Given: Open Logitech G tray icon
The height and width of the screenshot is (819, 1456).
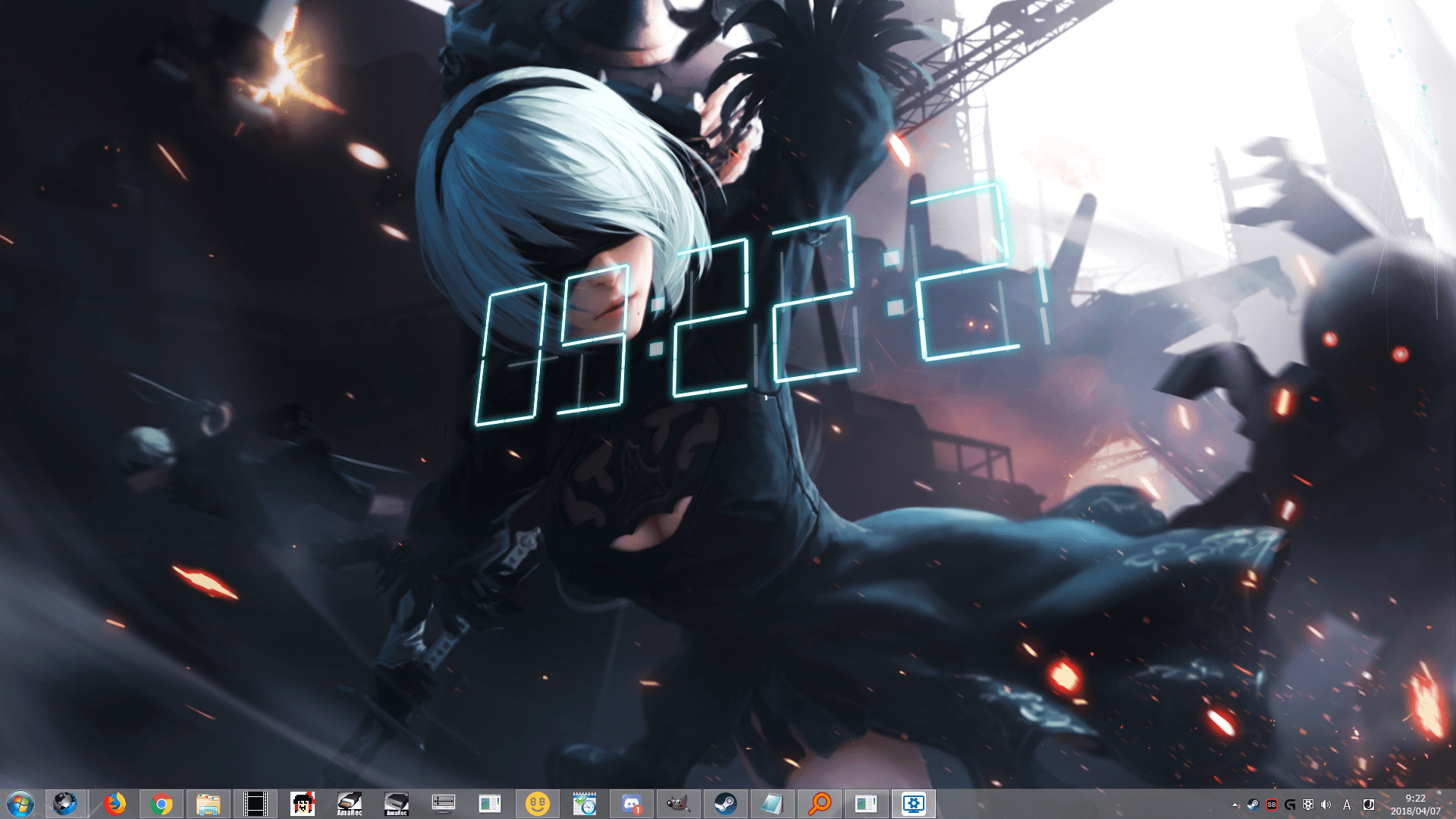Looking at the screenshot, I should tap(1290, 805).
